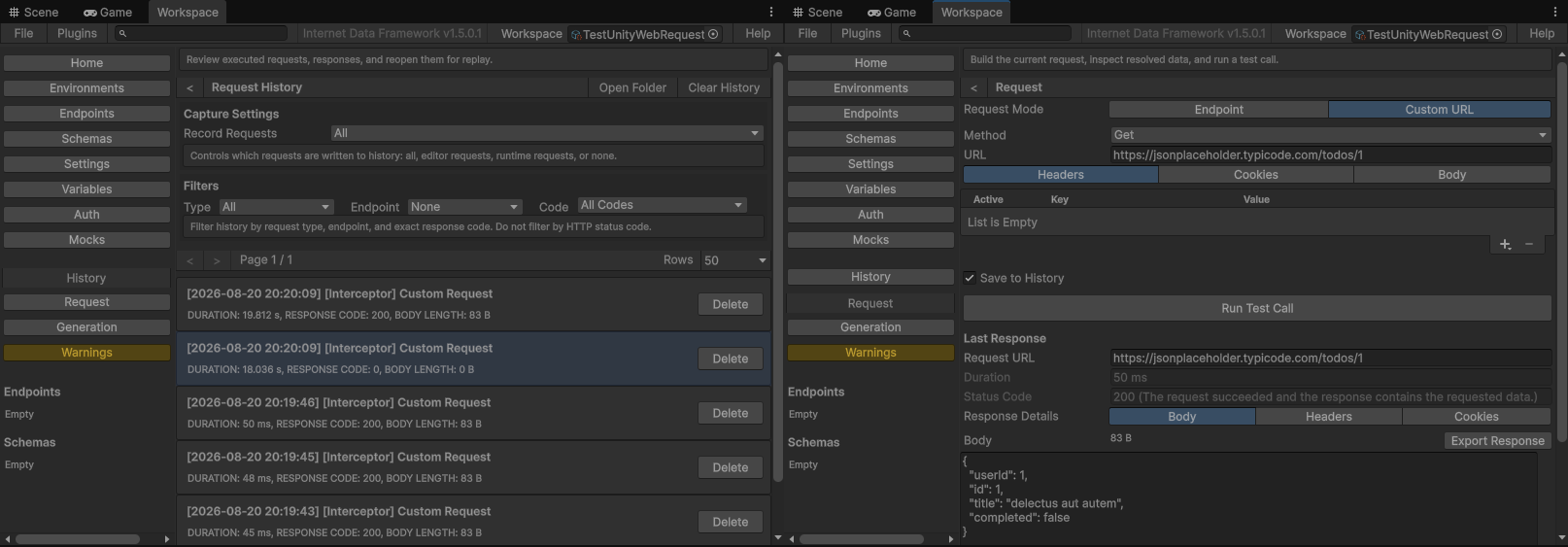Show the response Body details
The width and height of the screenshot is (1568, 547).
pos(1182,417)
